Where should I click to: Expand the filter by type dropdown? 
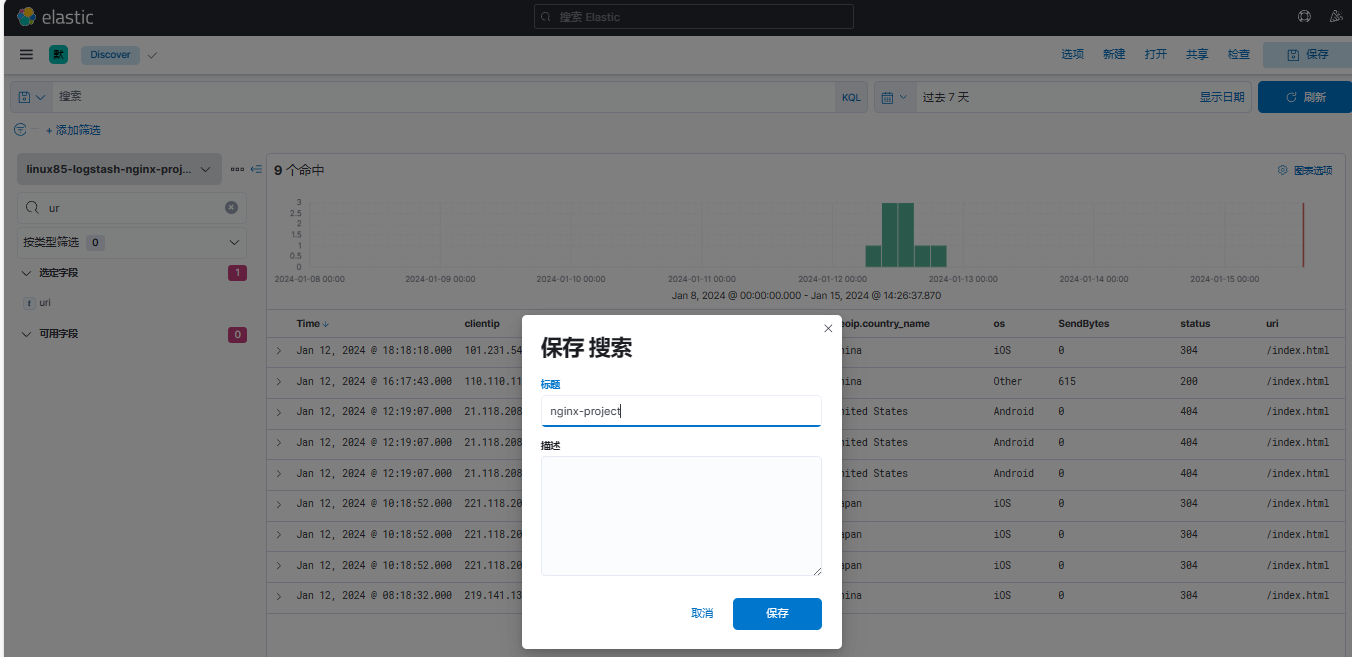click(132, 242)
